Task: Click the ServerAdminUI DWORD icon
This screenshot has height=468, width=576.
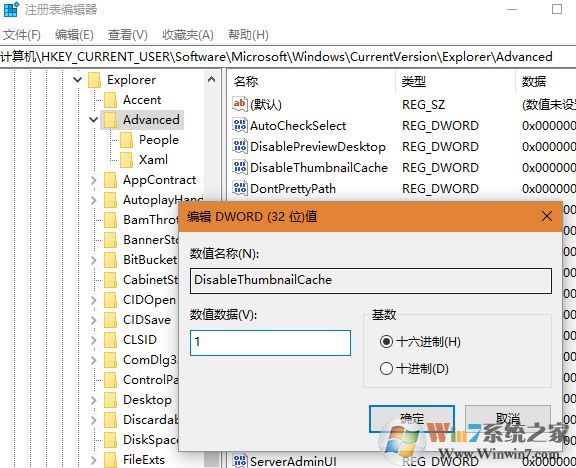Action: [x=240, y=461]
